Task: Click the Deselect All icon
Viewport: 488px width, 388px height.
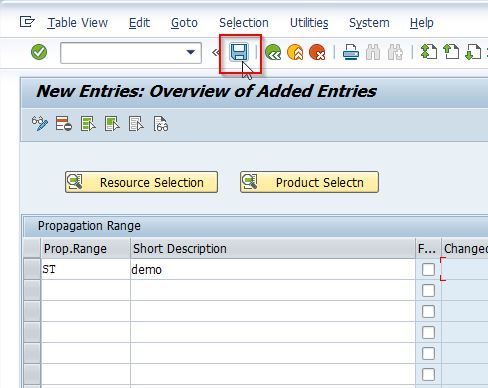Action: [x=136, y=124]
